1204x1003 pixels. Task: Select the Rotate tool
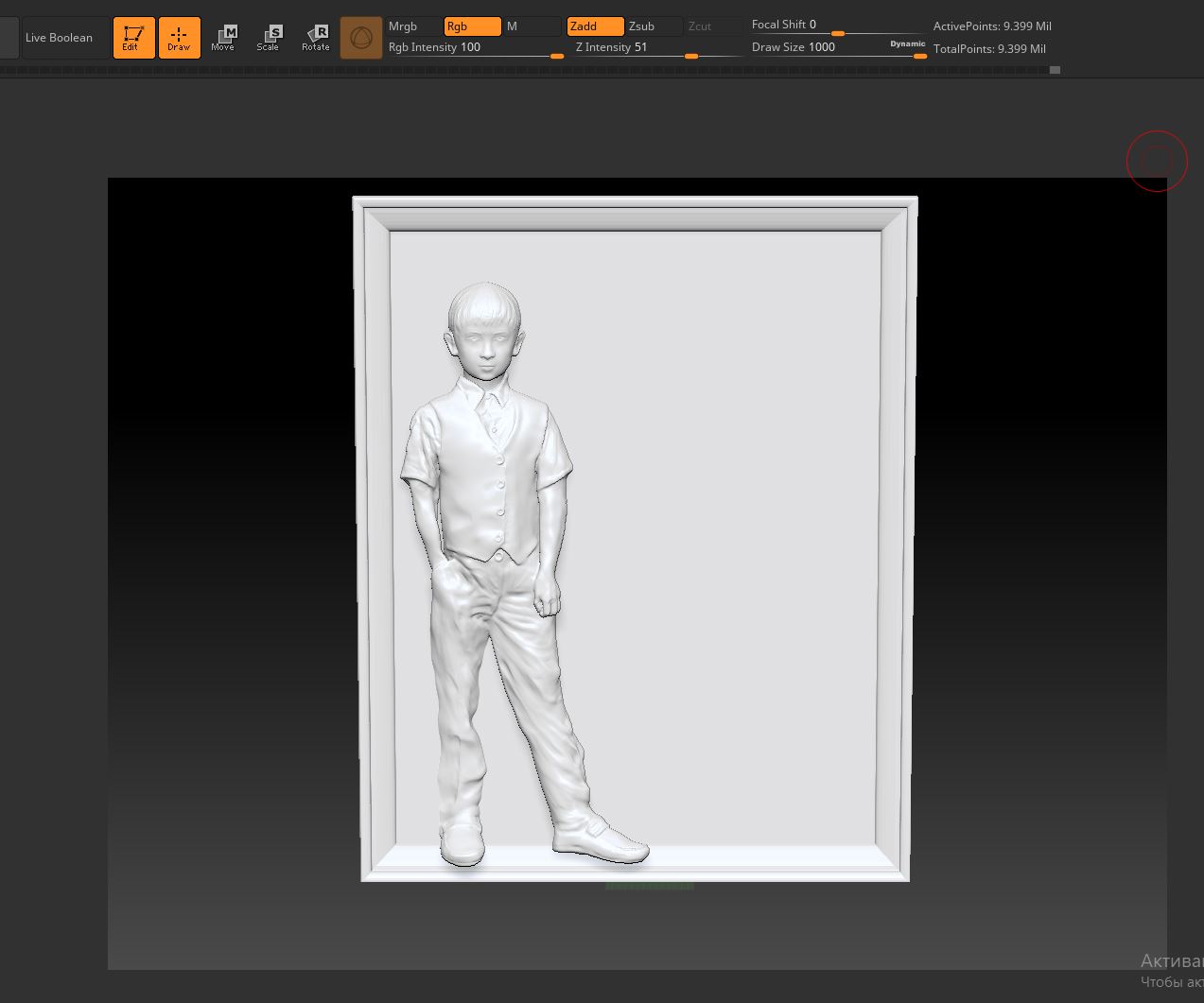(x=316, y=38)
